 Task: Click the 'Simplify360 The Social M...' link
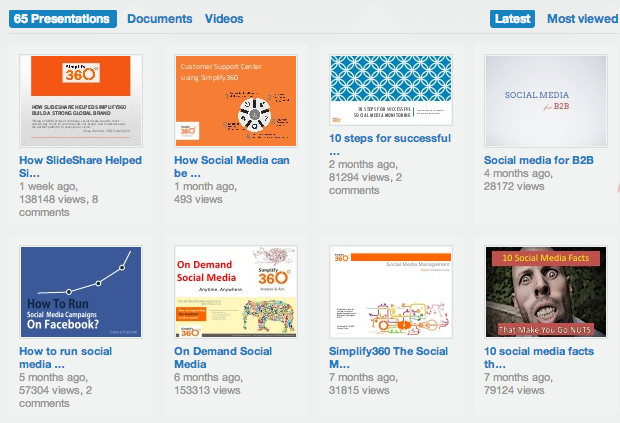388,357
